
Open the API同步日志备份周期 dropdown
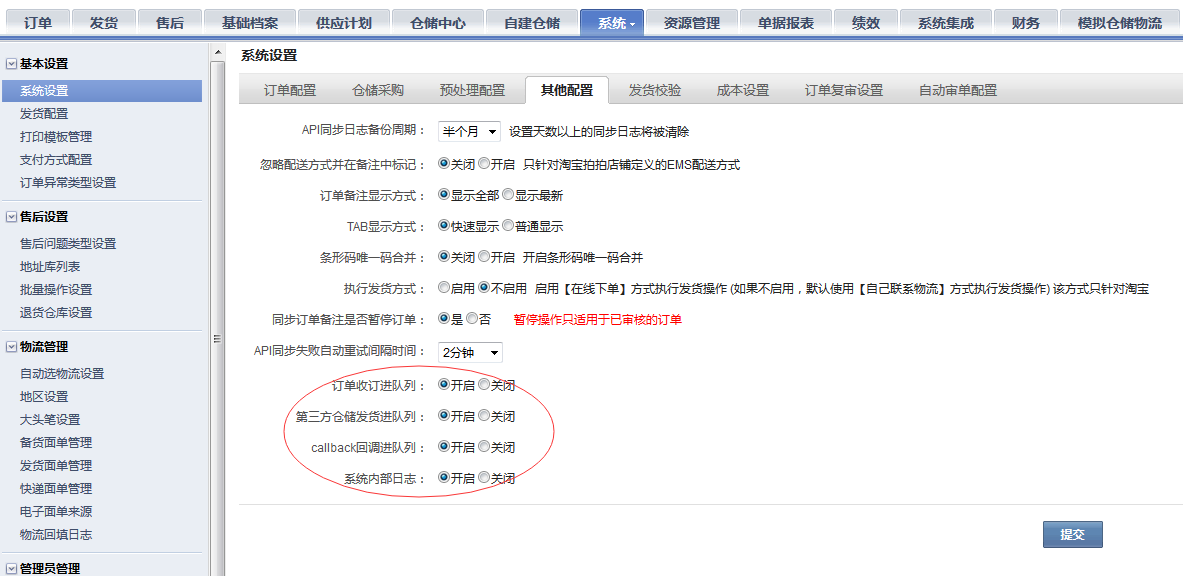(468, 131)
